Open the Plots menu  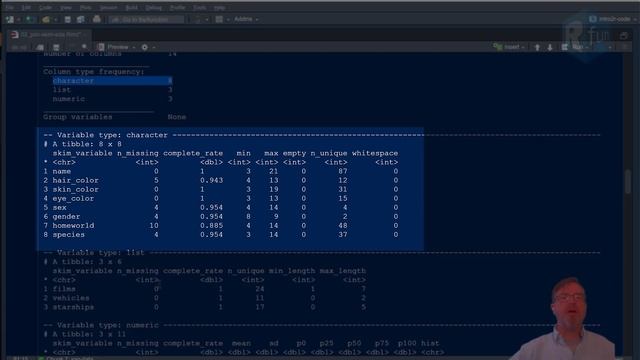point(86,7)
